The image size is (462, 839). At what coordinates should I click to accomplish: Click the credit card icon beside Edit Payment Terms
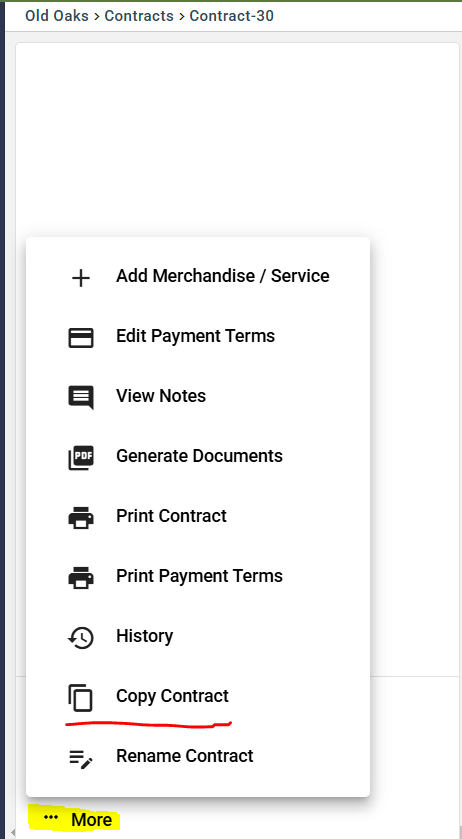tap(81, 338)
